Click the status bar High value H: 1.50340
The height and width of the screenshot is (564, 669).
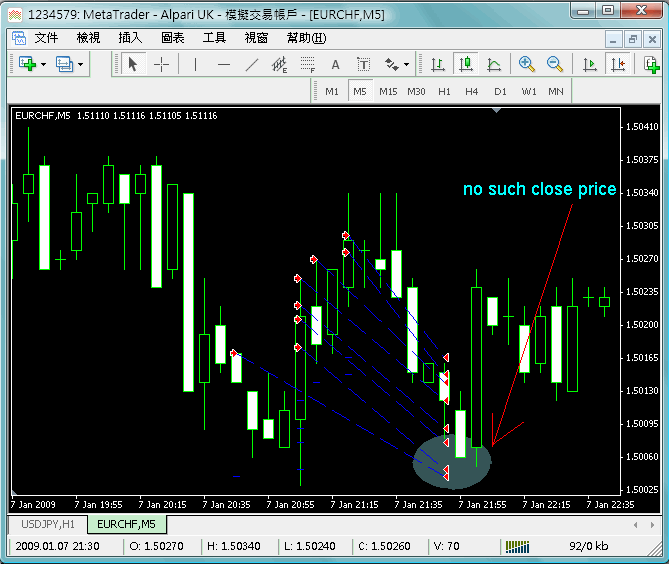click(x=233, y=547)
